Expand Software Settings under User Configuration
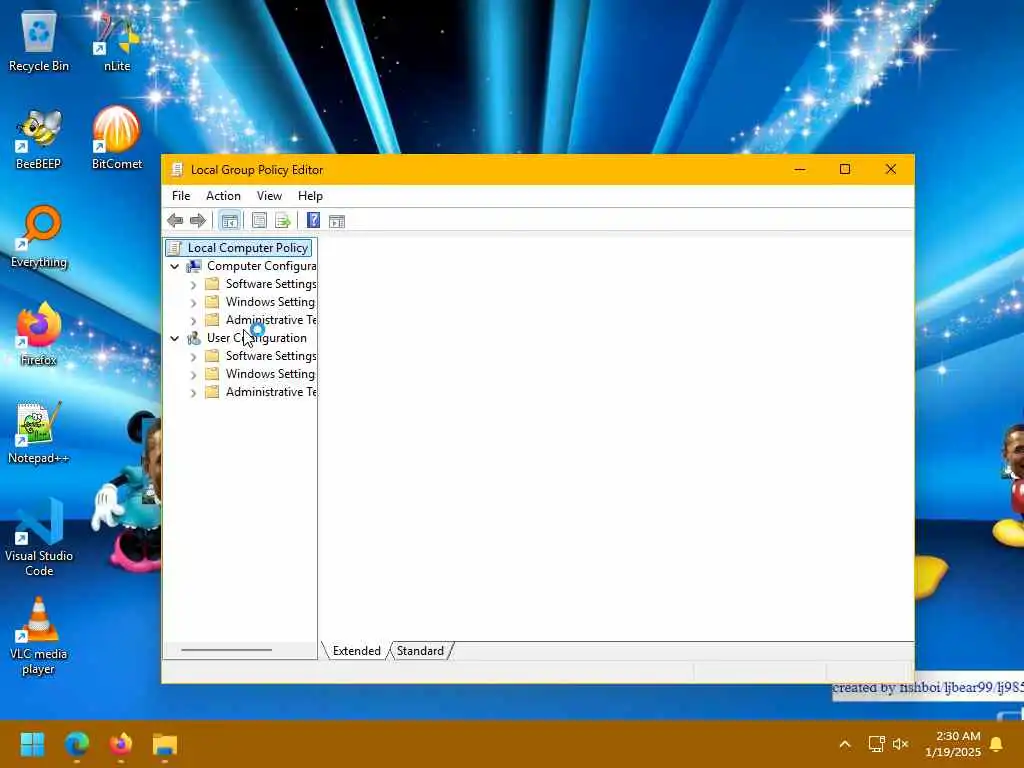1024x768 pixels. (x=193, y=357)
